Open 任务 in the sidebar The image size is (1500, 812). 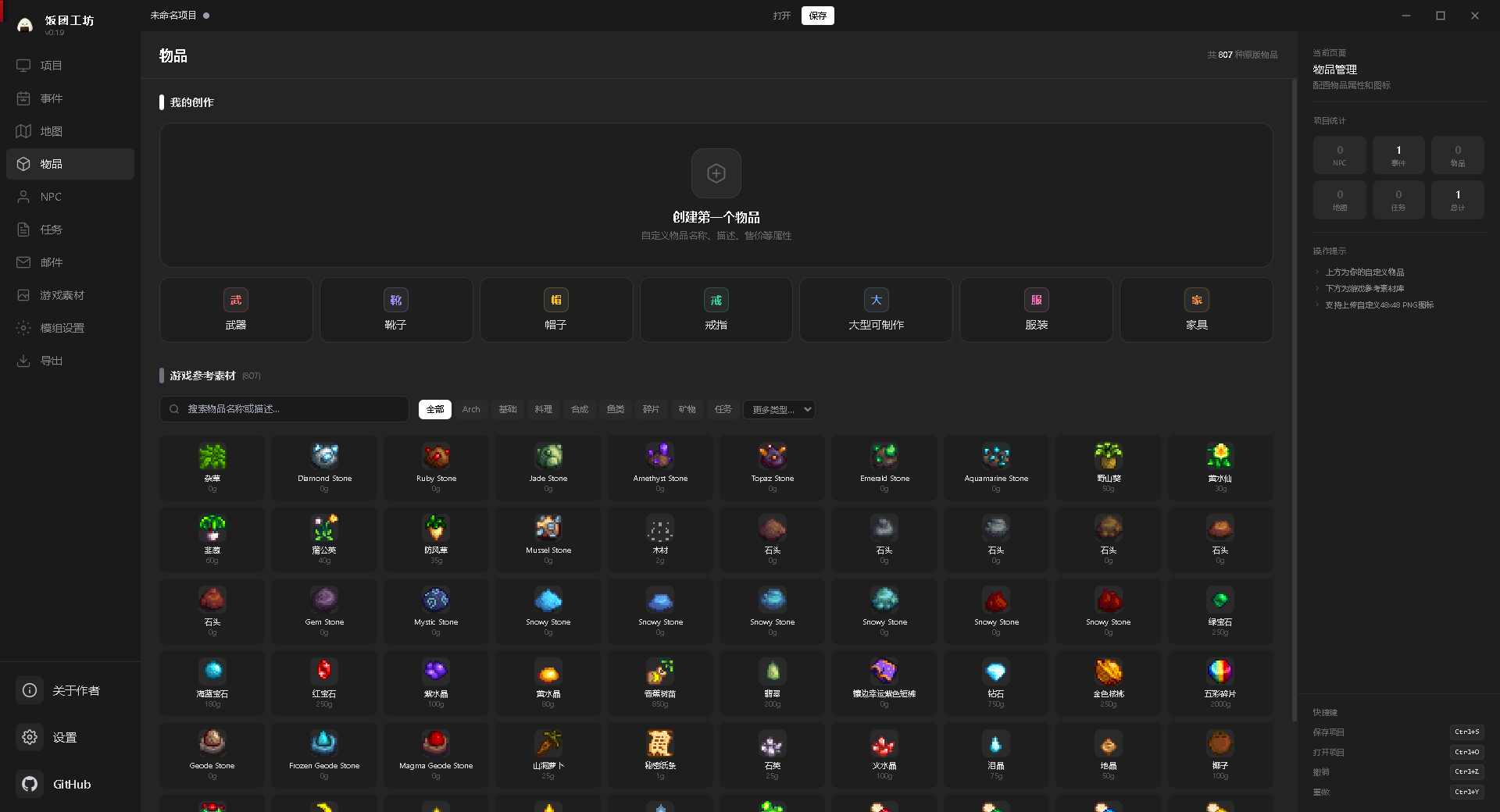point(70,230)
